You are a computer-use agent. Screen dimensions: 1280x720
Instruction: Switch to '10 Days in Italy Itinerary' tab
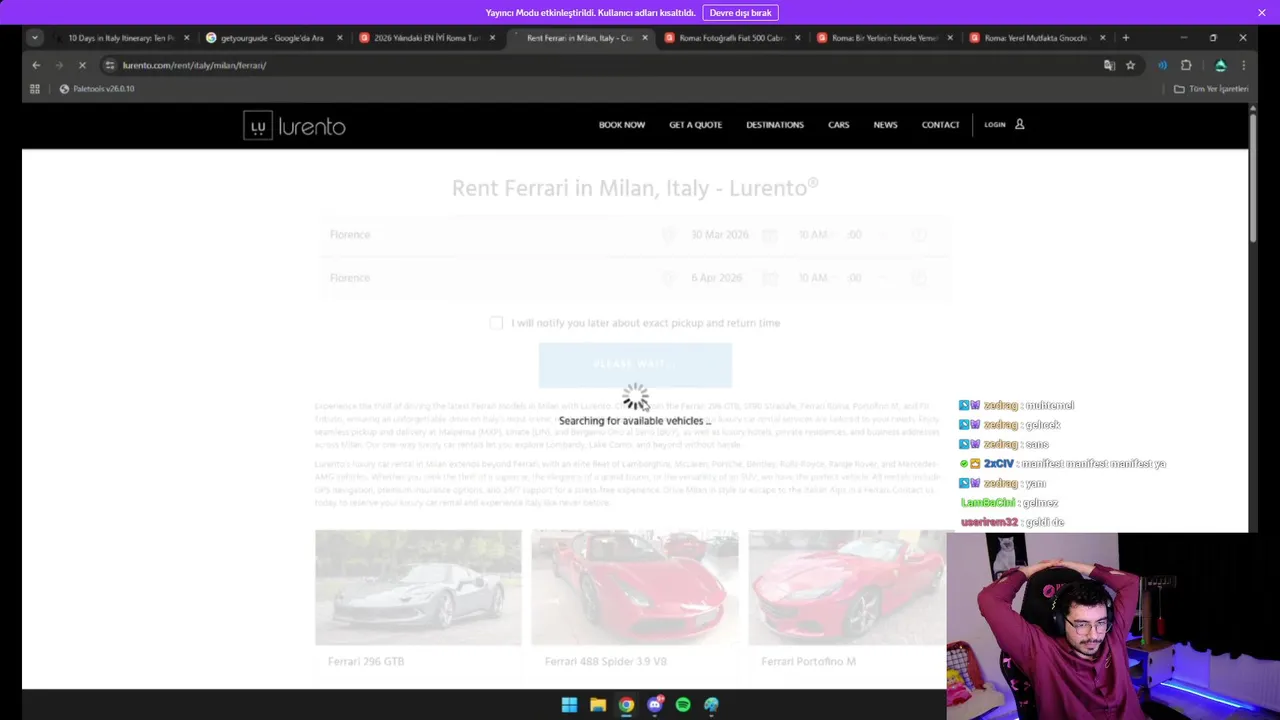tap(120, 38)
